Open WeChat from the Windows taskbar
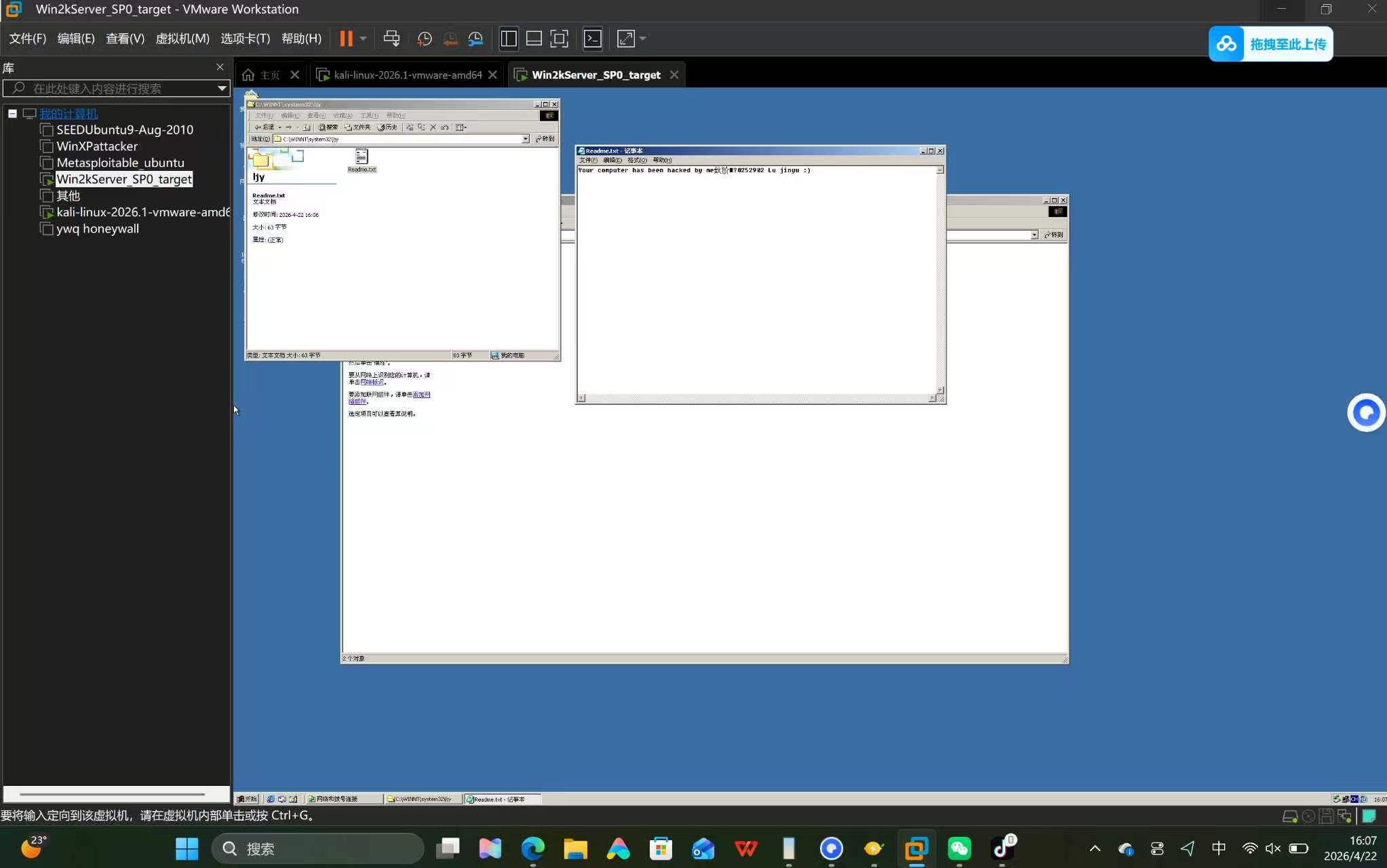This screenshot has height=868, width=1387. pyautogui.click(x=959, y=848)
